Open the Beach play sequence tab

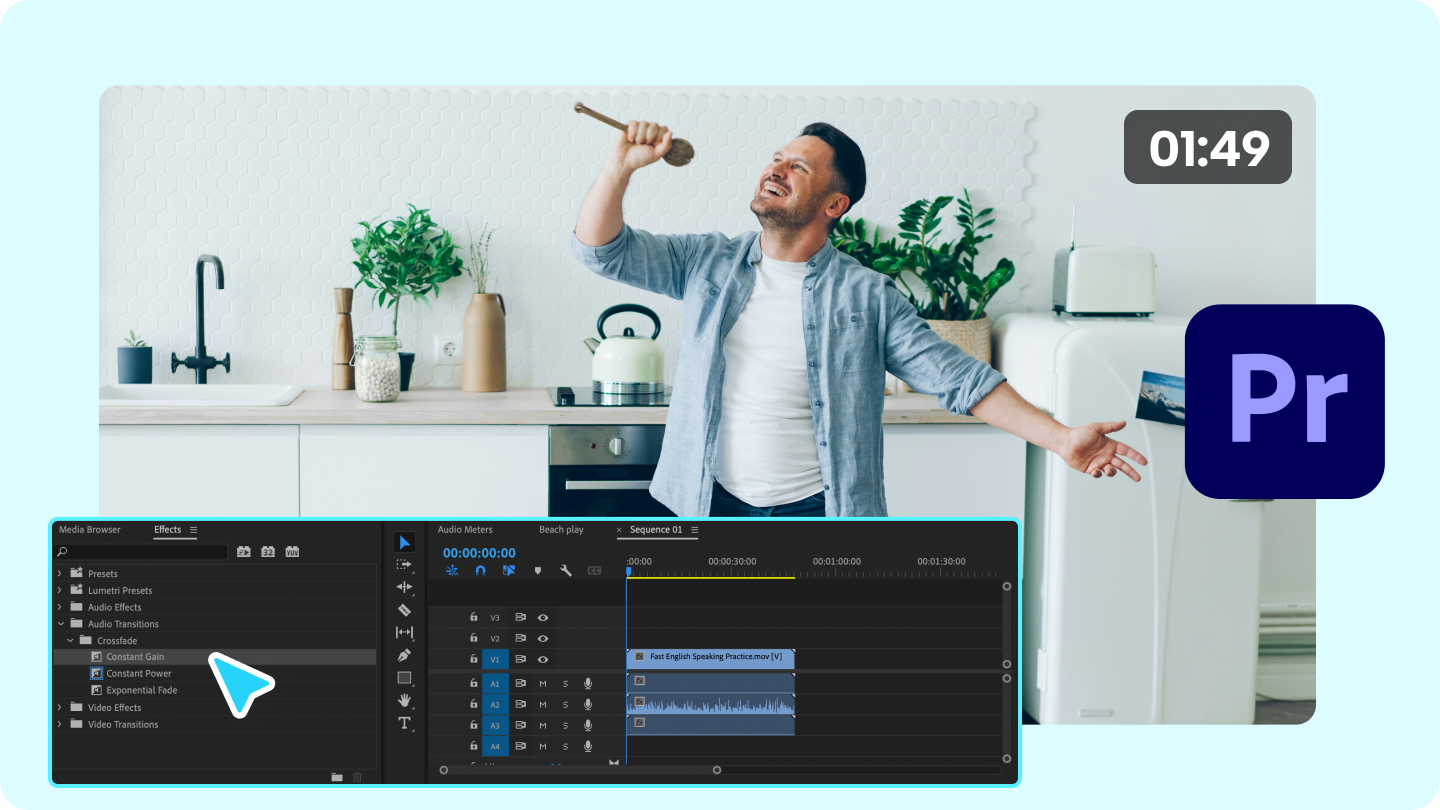click(x=562, y=529)
